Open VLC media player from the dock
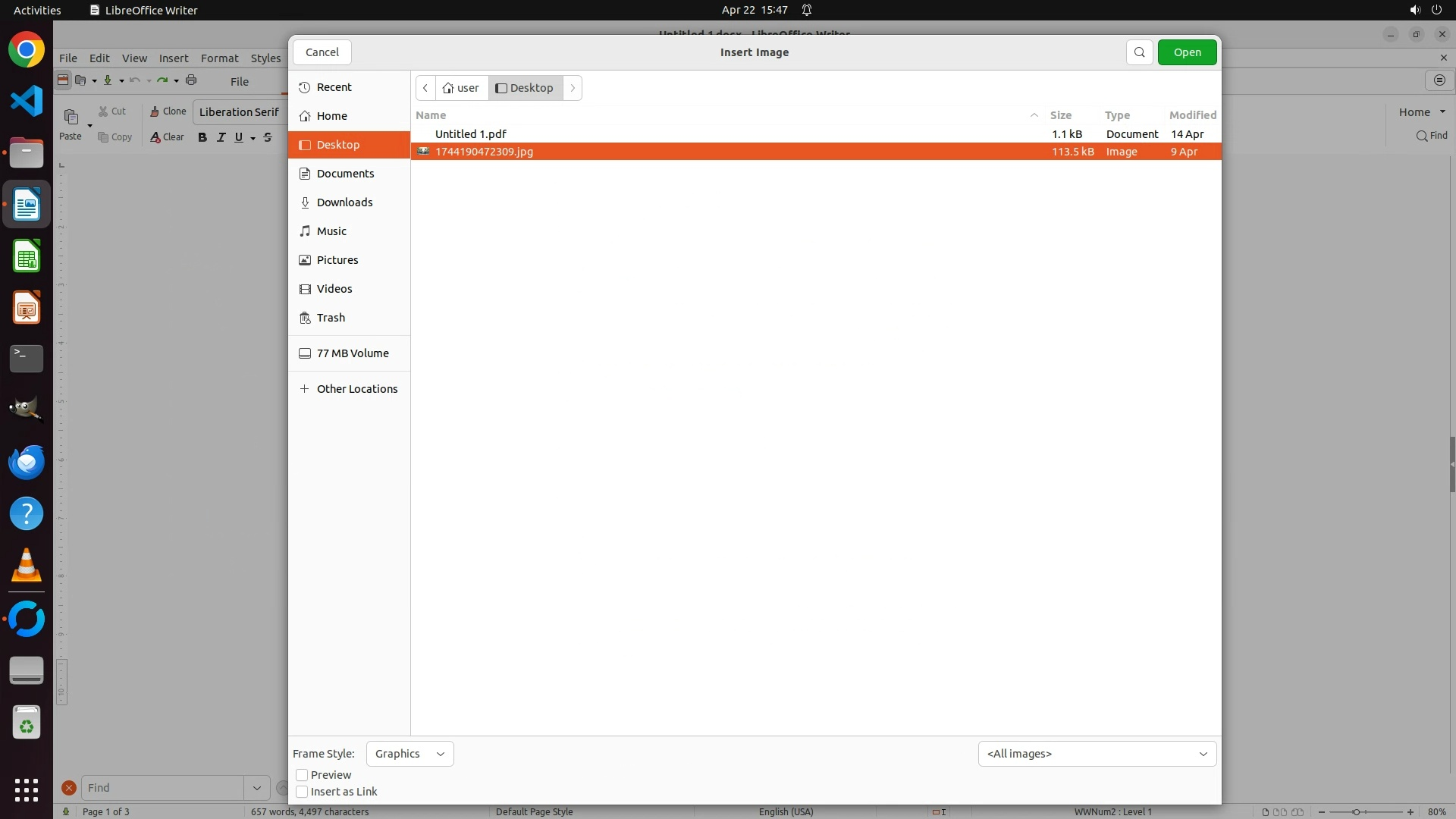The width and height of the screenshot is (1456, 819). point(27,566)
